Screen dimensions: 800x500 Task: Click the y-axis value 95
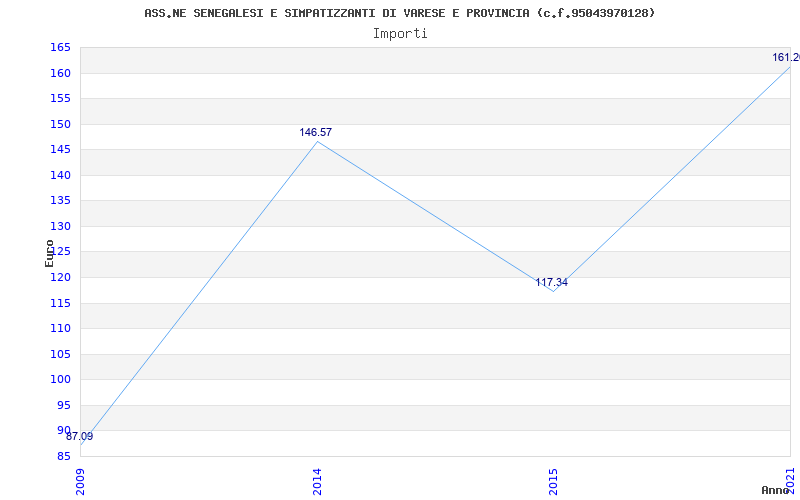tap(64, 405)
